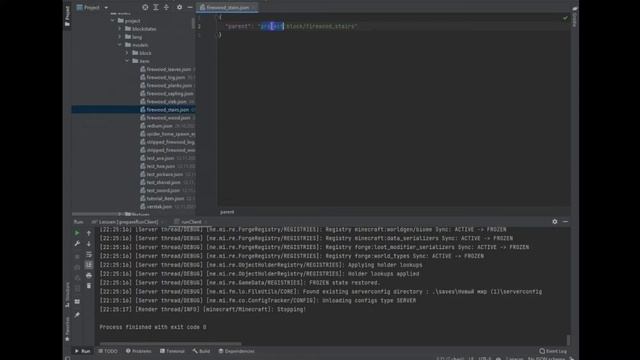Click the parent breadcrumb below editor
This screenshot has width=640, height=360.
pos(227,212)
